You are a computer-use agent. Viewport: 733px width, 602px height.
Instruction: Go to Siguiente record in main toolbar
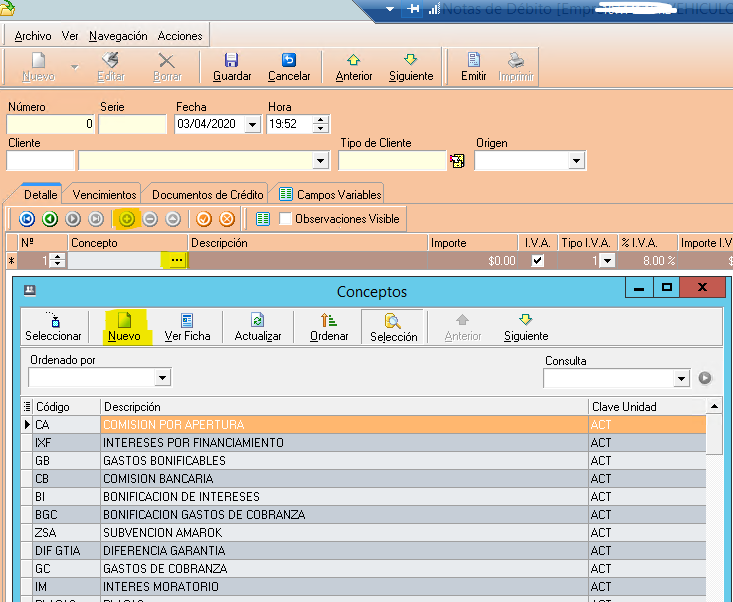tap(411, 67)
